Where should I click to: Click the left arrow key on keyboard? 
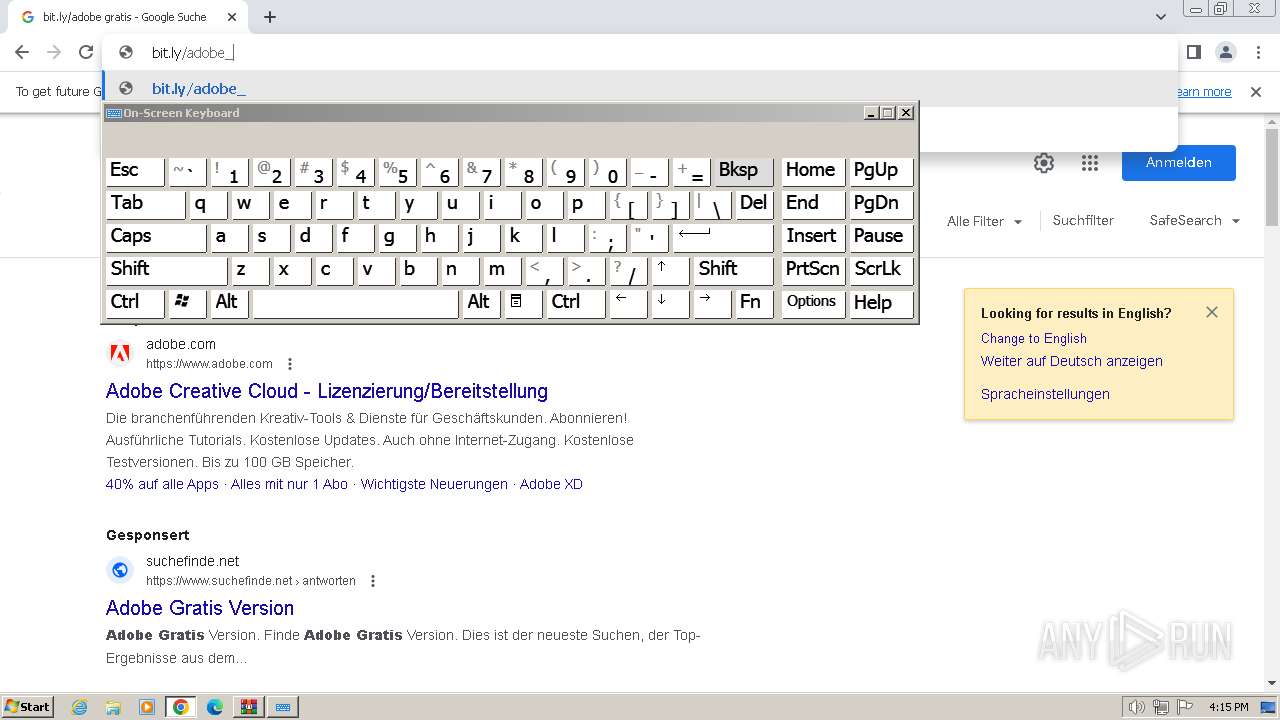628,302
